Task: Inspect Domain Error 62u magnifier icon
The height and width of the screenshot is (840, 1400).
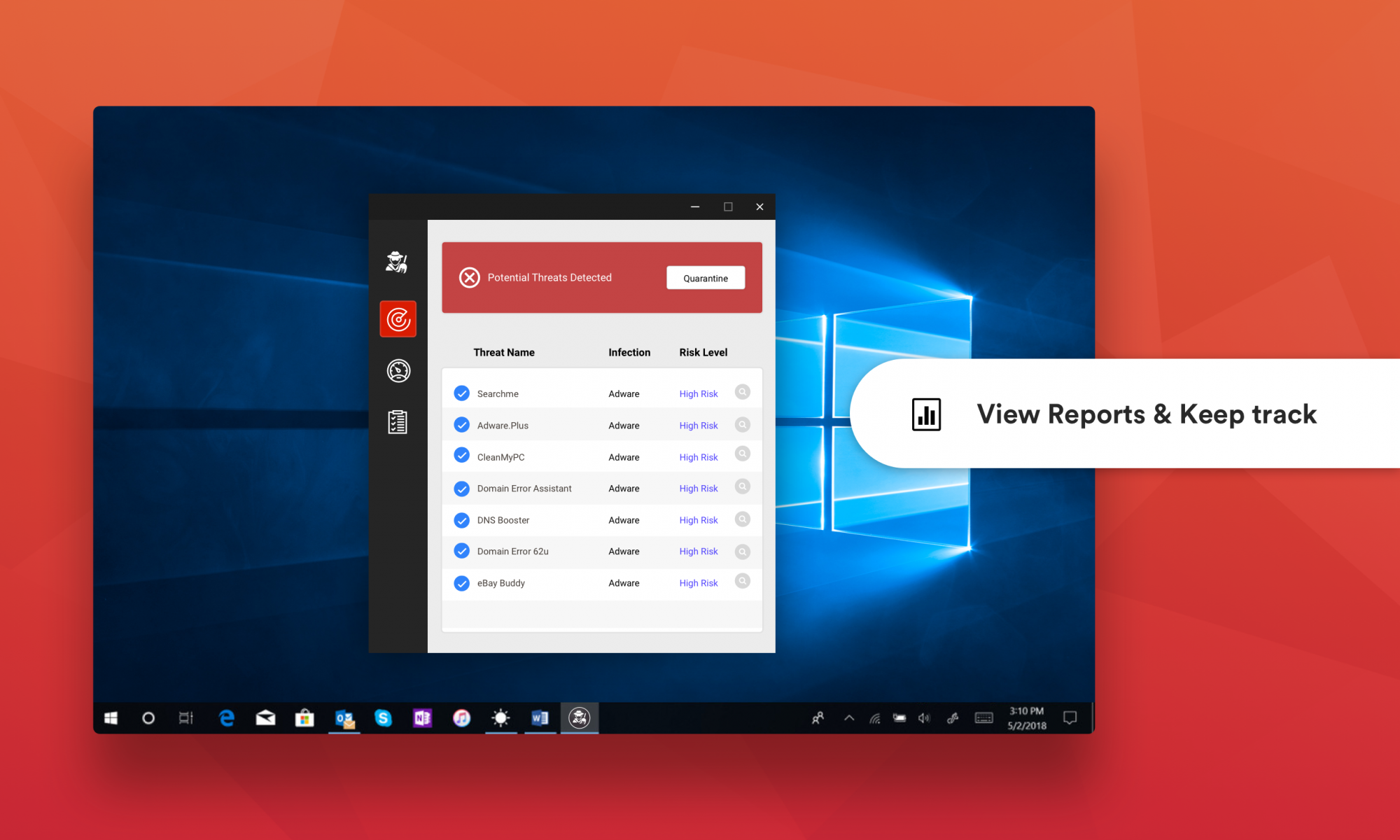Action: coord(743,552)
